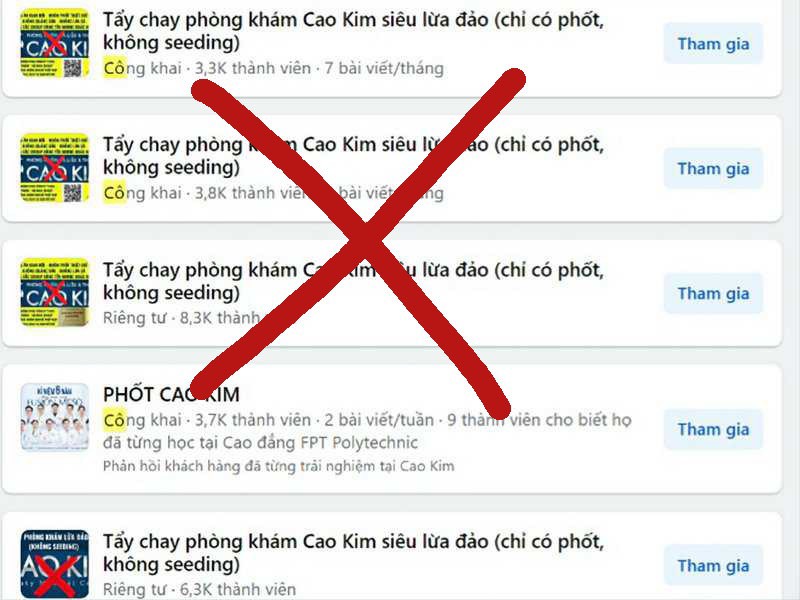Viewport: 800px width, 600px height.
Task: Open thumbnail of the private 8,3K group
Action: pyautogui.click(x=55, y=293)
